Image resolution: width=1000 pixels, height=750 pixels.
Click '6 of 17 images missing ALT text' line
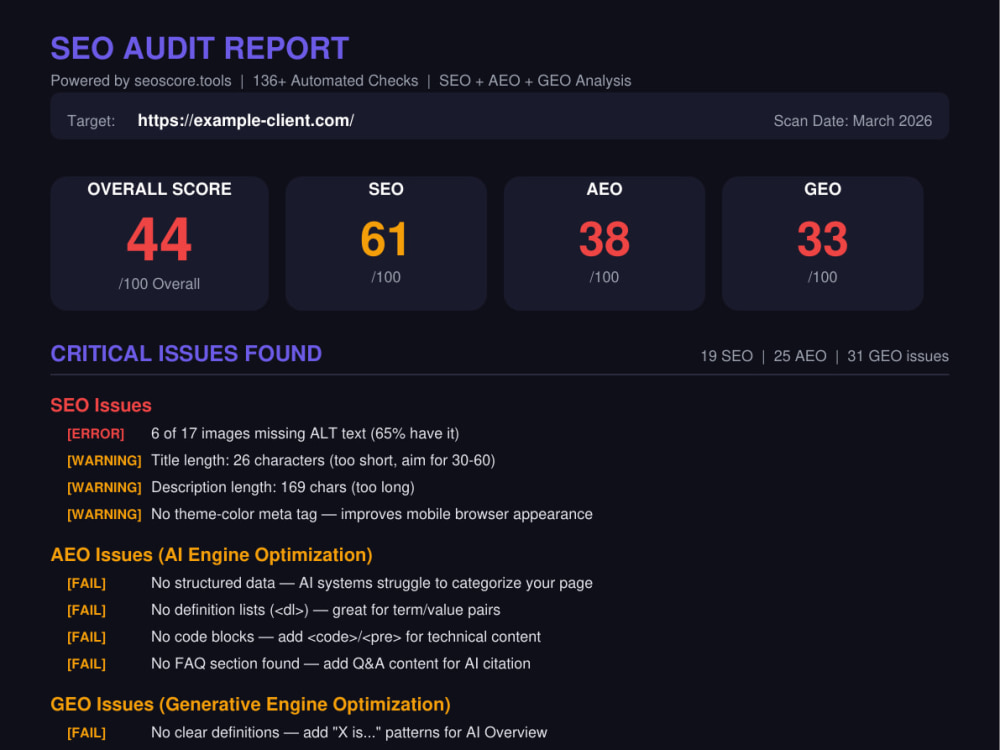point(305,434)
